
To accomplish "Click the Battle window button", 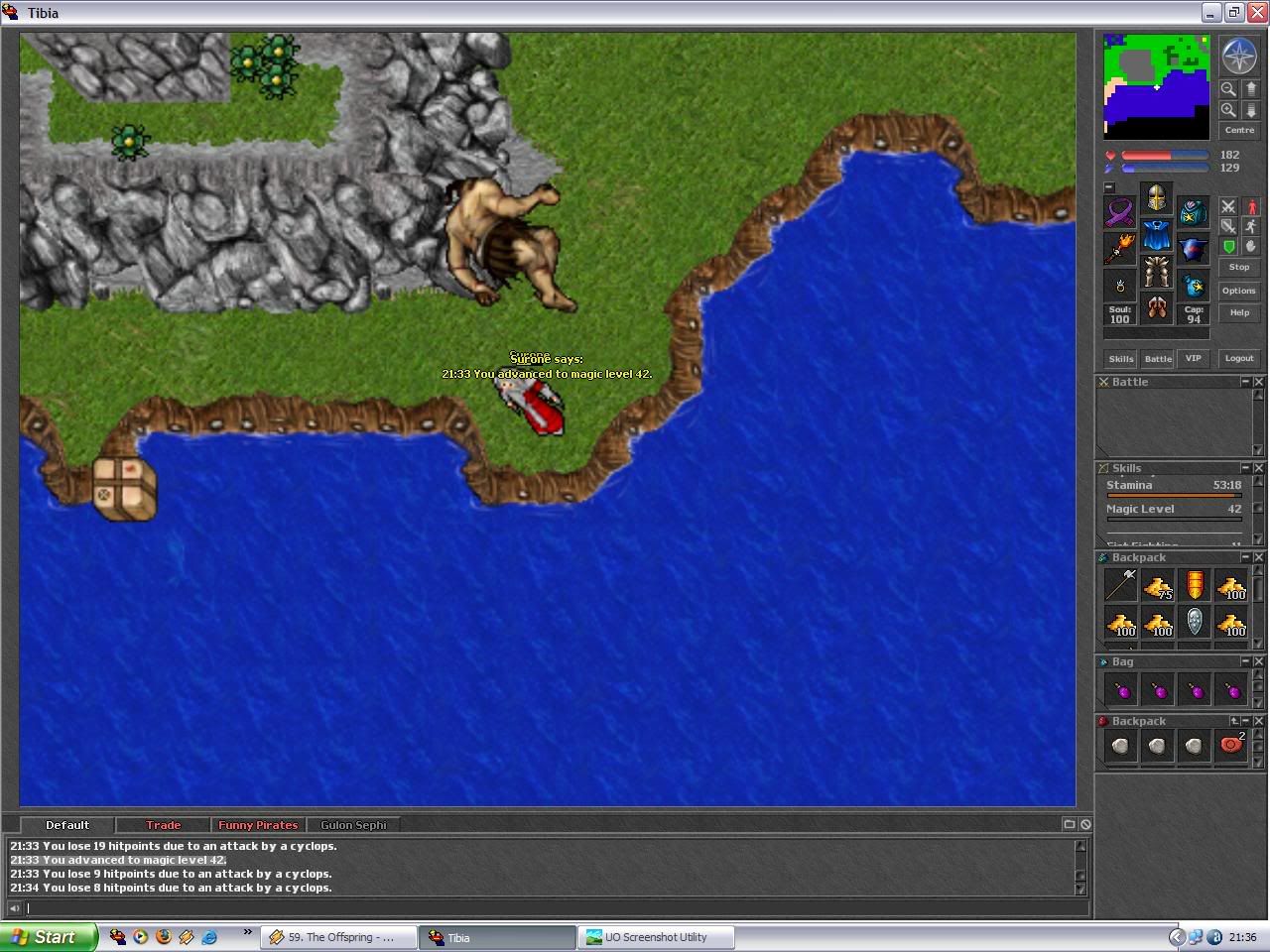I will click(1158, 359).
